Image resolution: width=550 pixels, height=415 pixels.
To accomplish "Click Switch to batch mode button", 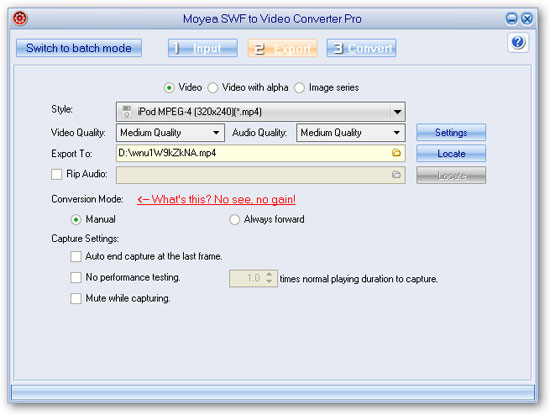I will [79, 48].
